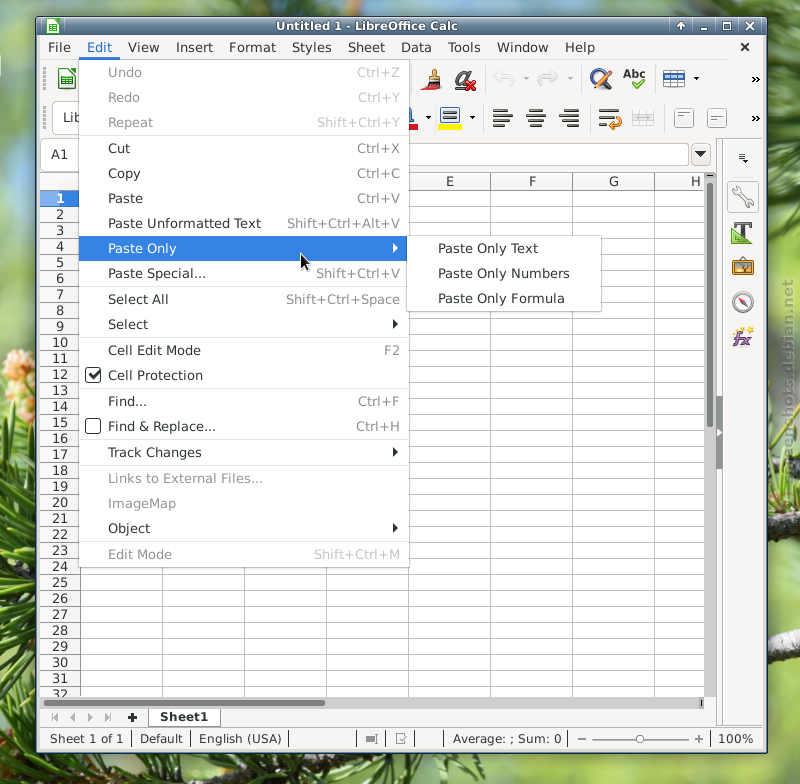Click the Align Top icon
800x784 pixels.
click(x=684, y=118)
